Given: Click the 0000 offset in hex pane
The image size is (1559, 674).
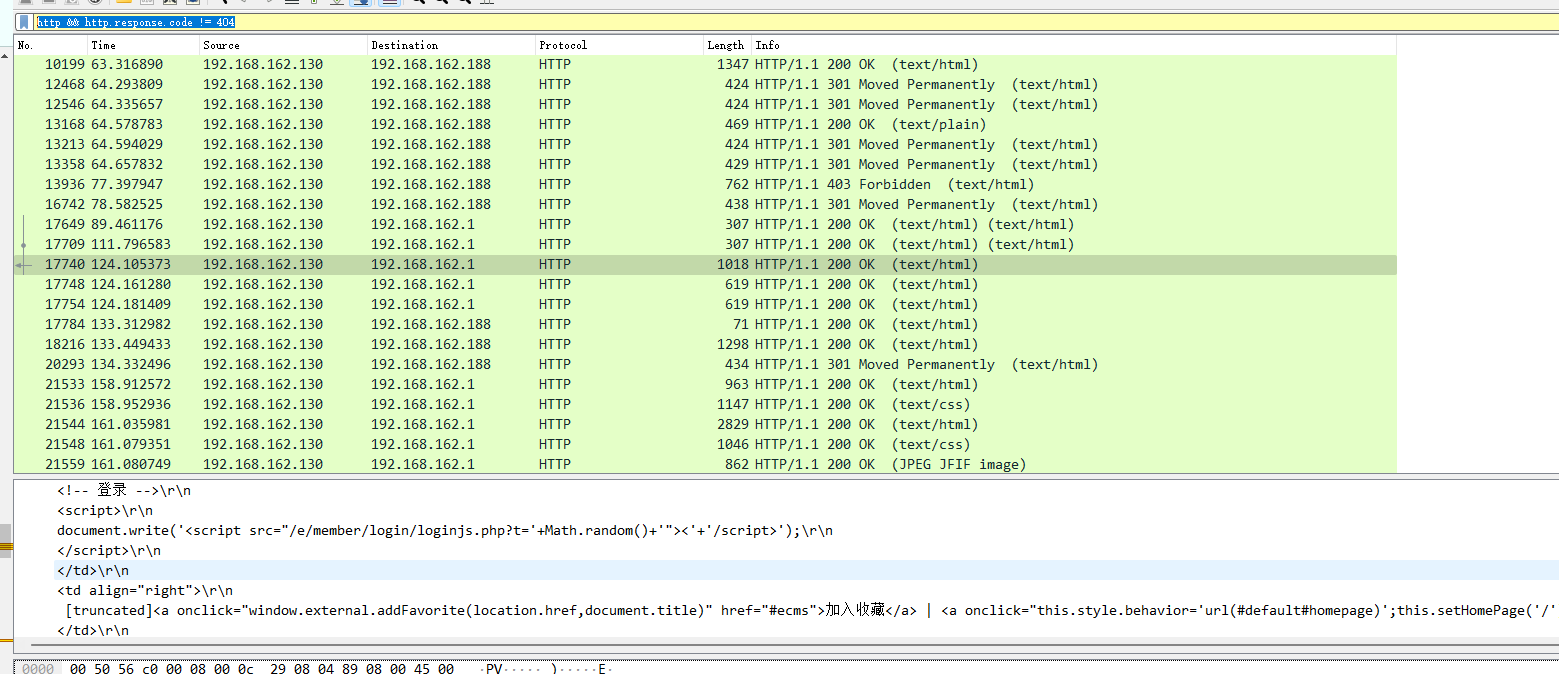Looking at the screenshot, I should pos(38,668).
